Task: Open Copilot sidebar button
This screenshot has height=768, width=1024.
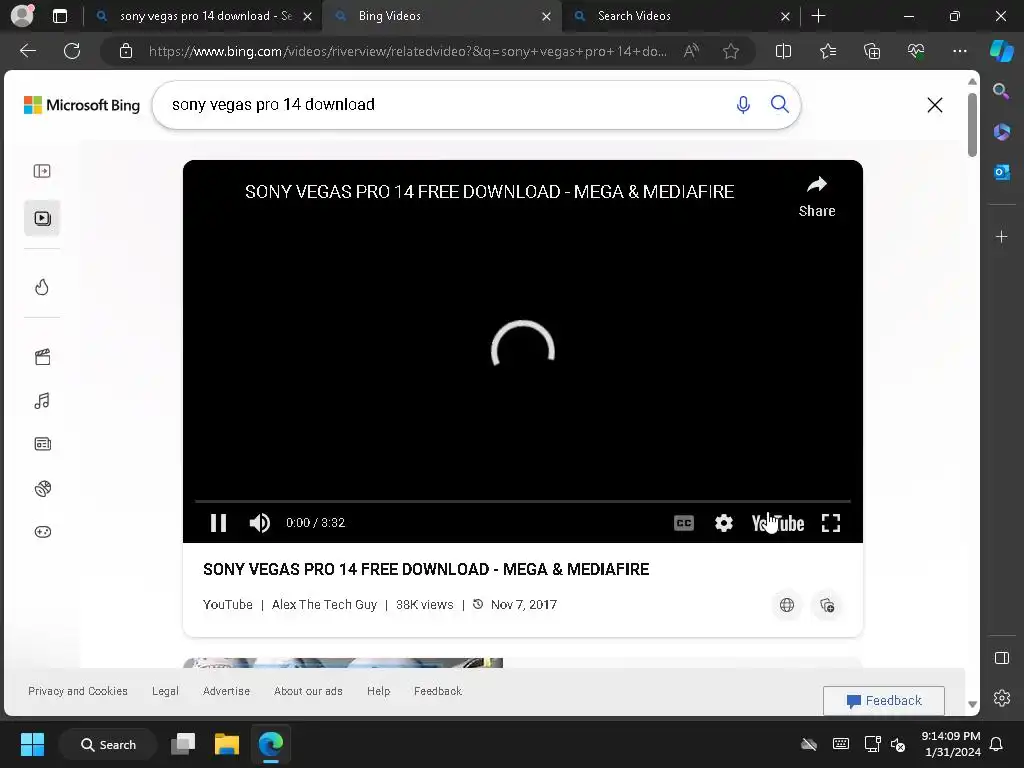Action: (x=1001, y=51)
